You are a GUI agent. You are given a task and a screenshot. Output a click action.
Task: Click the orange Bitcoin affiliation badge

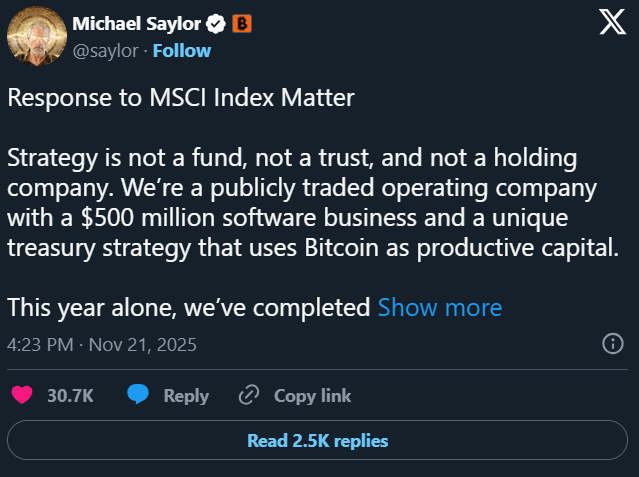pyautogui.click(x=241, y=23)
